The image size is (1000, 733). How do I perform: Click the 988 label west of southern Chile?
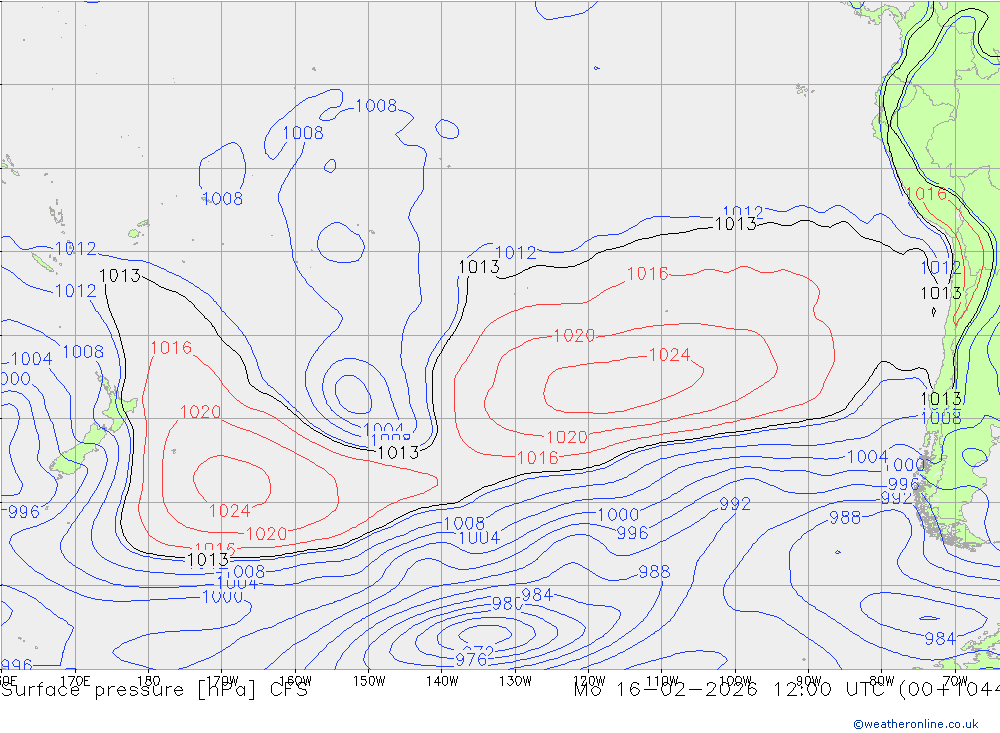pos(845,518)
